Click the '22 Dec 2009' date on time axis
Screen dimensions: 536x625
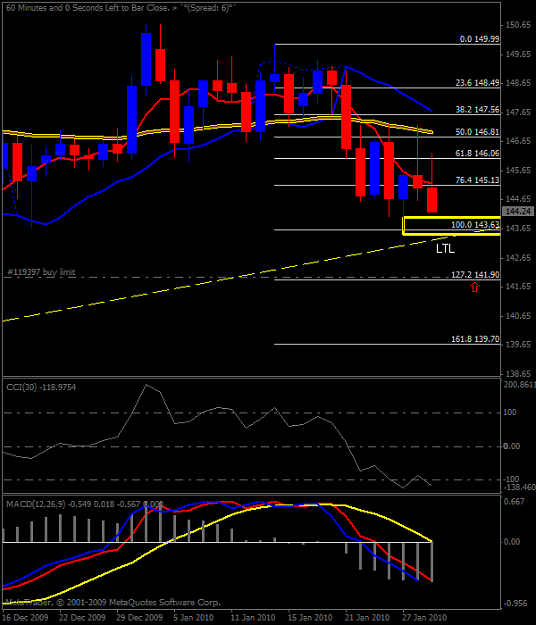pyautogui.click(x=83, y=617)
